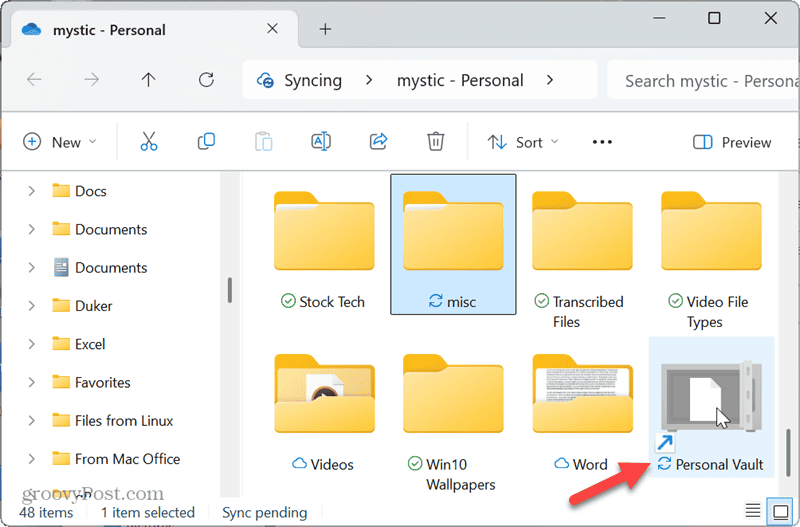800x527 pixels.
Task: Click the Syncing breadcrumb
Action: (x=313, y=80)
